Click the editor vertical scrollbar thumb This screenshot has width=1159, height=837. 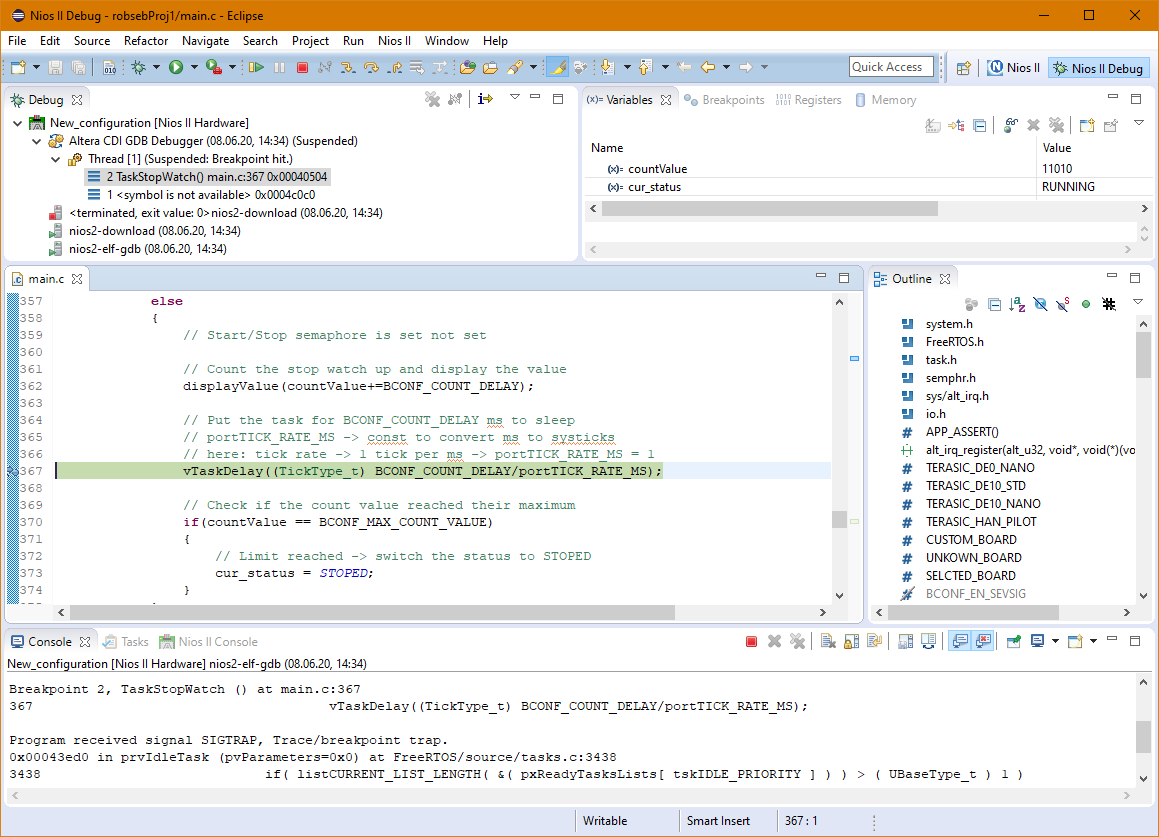coord(839,520)
